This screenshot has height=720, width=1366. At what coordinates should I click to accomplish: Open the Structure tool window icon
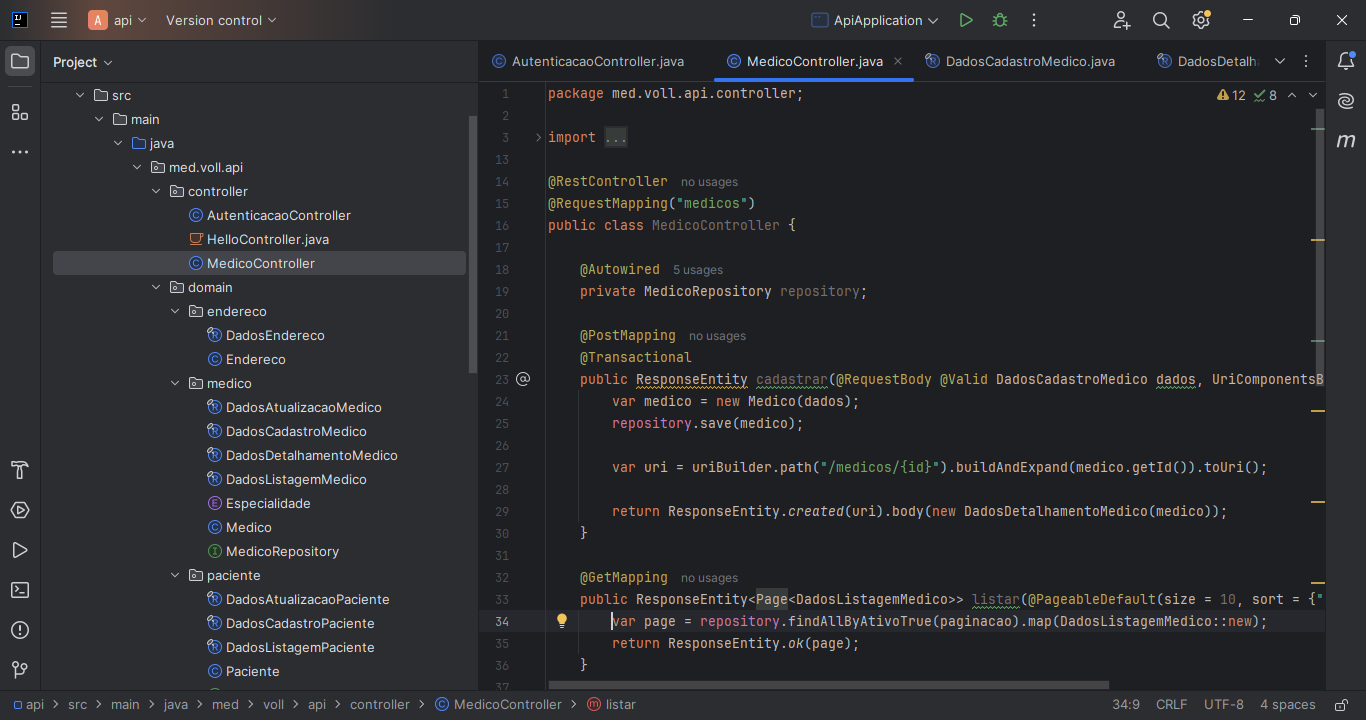click(x=20, y=112)
